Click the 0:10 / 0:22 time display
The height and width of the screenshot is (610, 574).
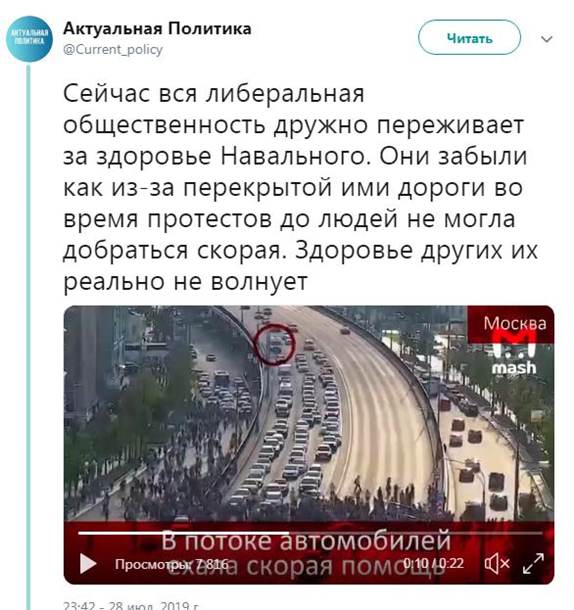434,563
